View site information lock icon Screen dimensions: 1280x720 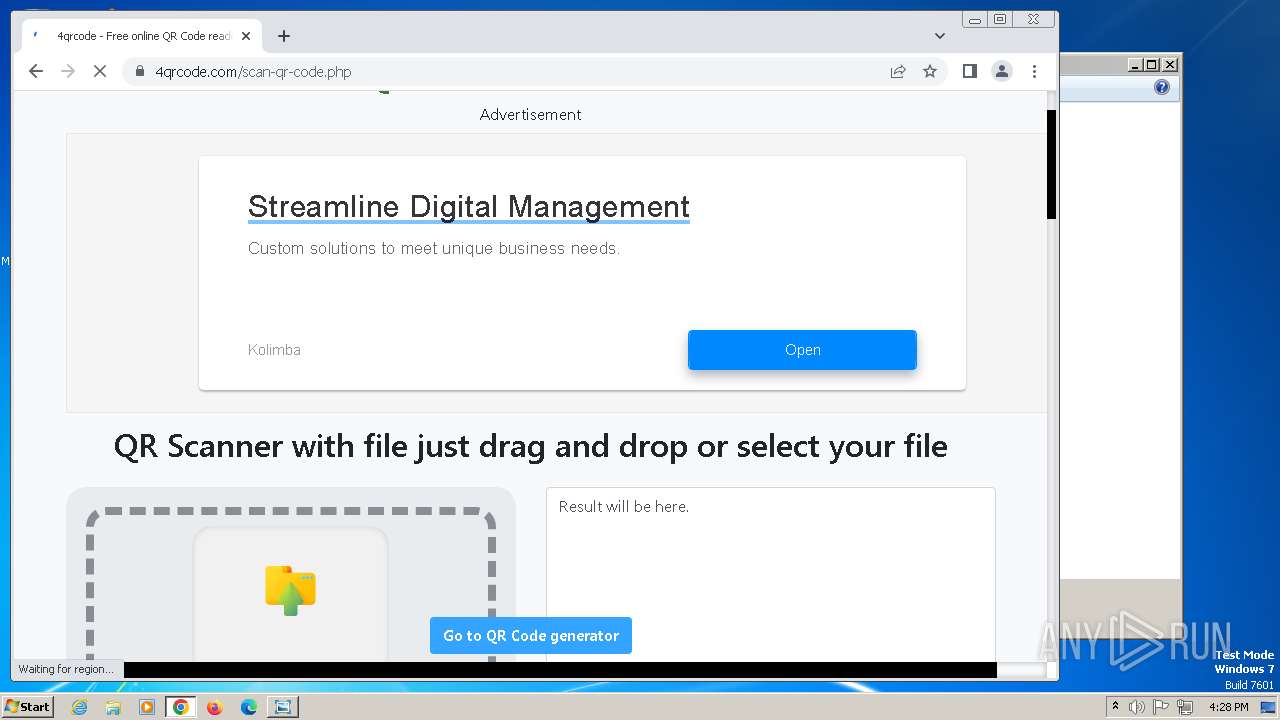[x=140, y=71]
